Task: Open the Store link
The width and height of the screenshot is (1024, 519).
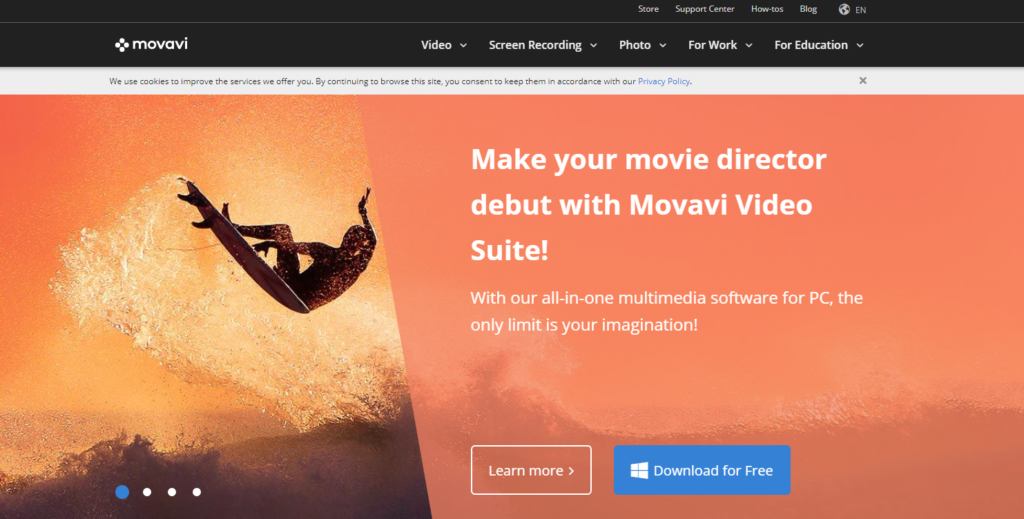Action: (x=648, y=9)
